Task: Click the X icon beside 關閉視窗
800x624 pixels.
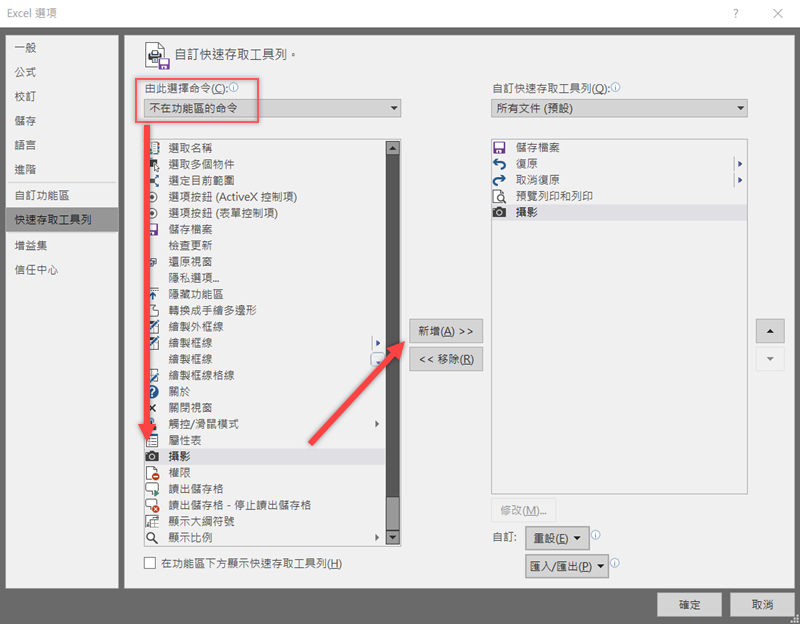Action: tap(152, 408)
